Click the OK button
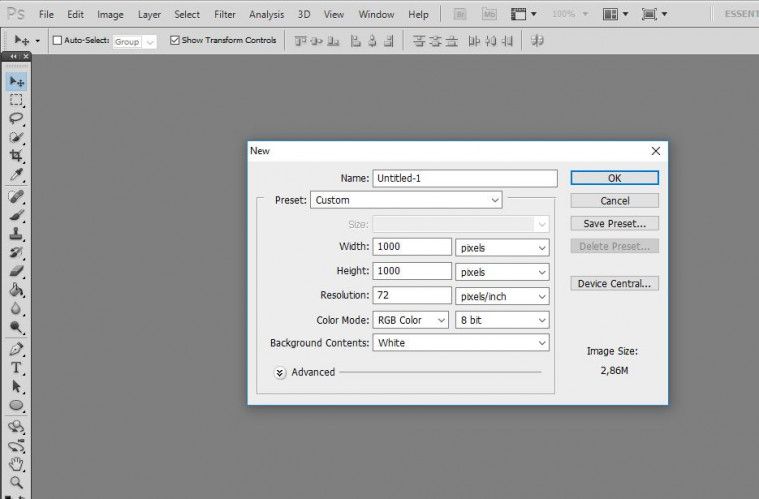 (614, 178)
